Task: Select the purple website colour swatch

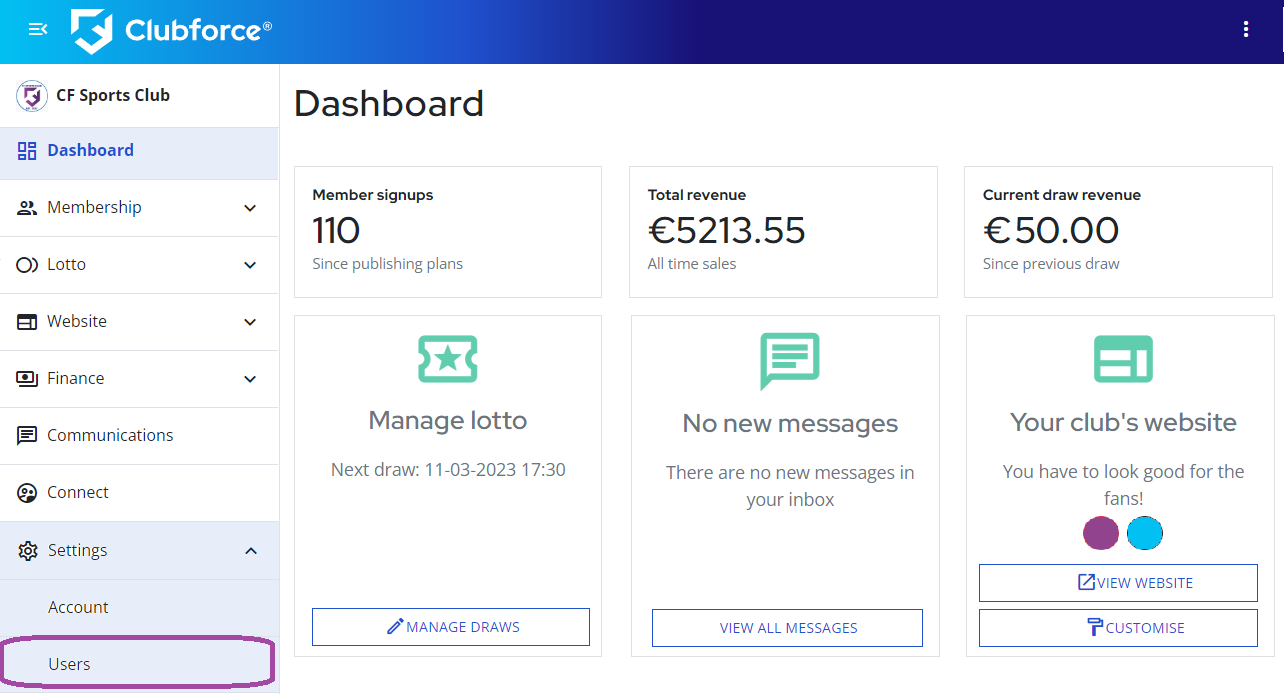Action: 1101,533
